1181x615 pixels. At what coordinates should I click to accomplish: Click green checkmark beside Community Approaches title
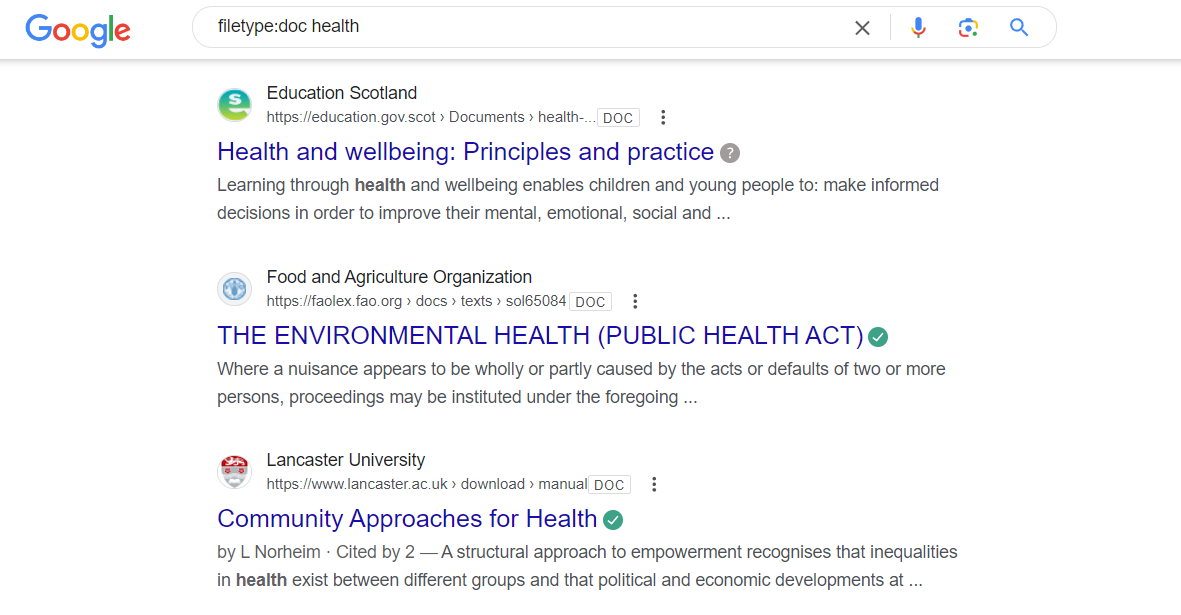[613, 520]
